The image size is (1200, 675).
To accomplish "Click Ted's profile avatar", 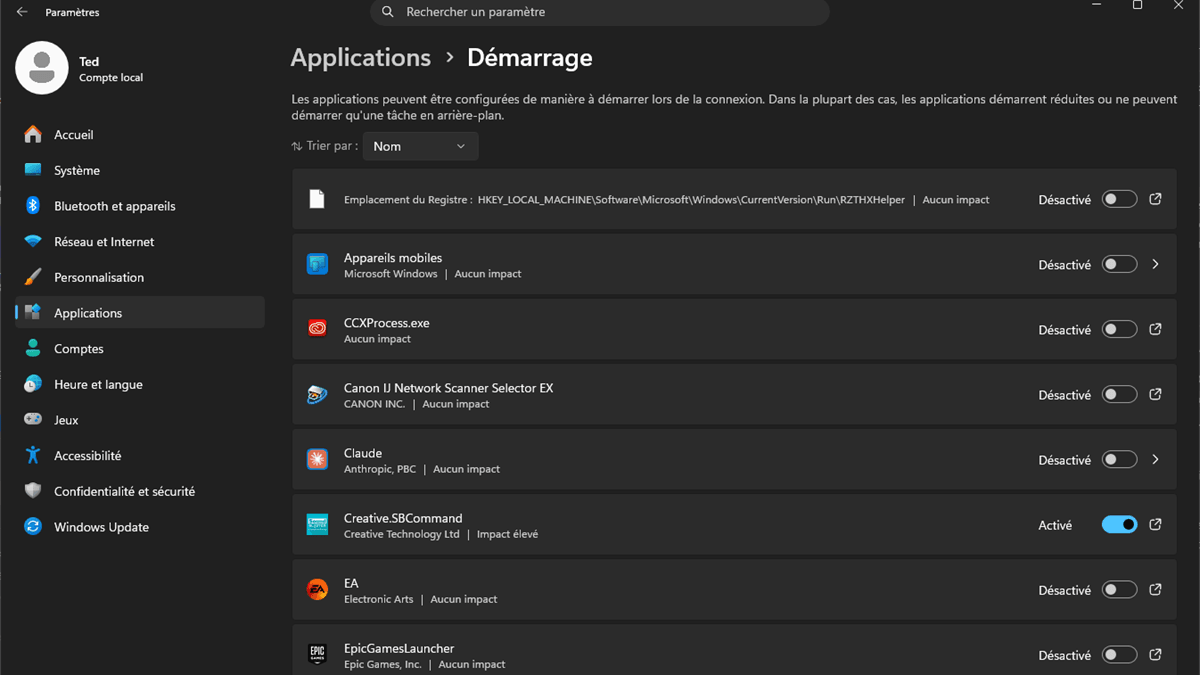I will pyautogui.click(x=42, y=68).
